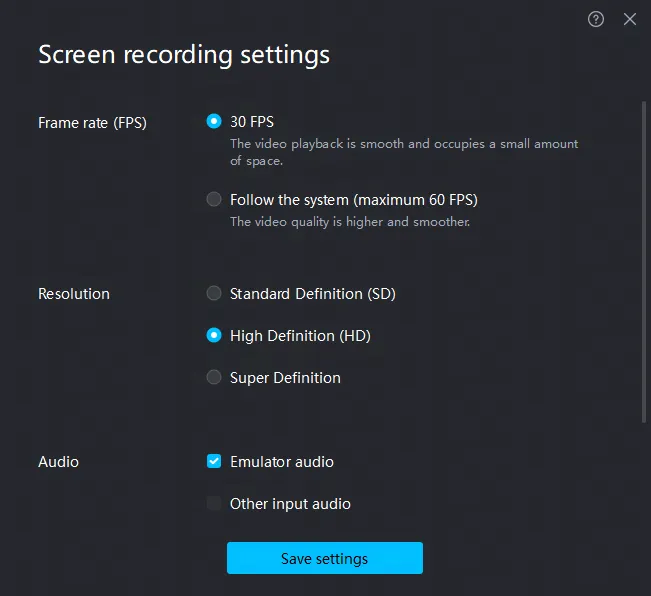Click the 30 FPS description about small space

pos(404,152)
